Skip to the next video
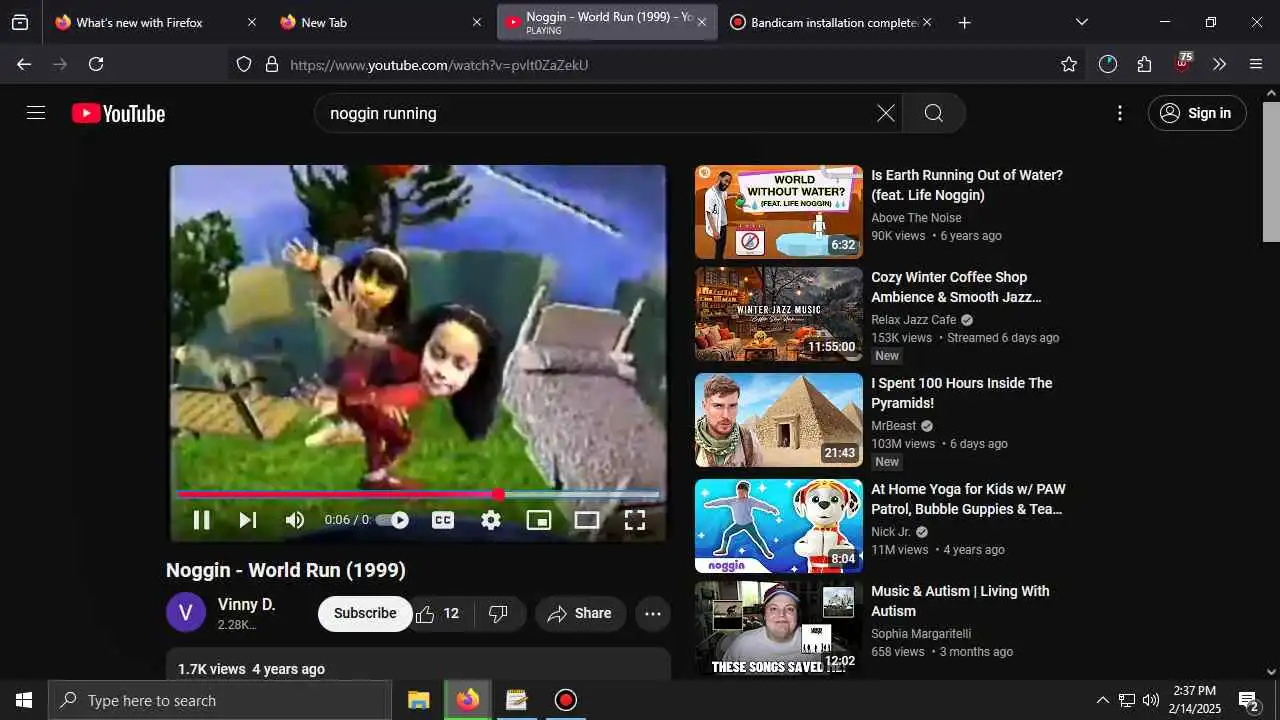Screen dimensions: 1280x720 (x=247, y=520)
